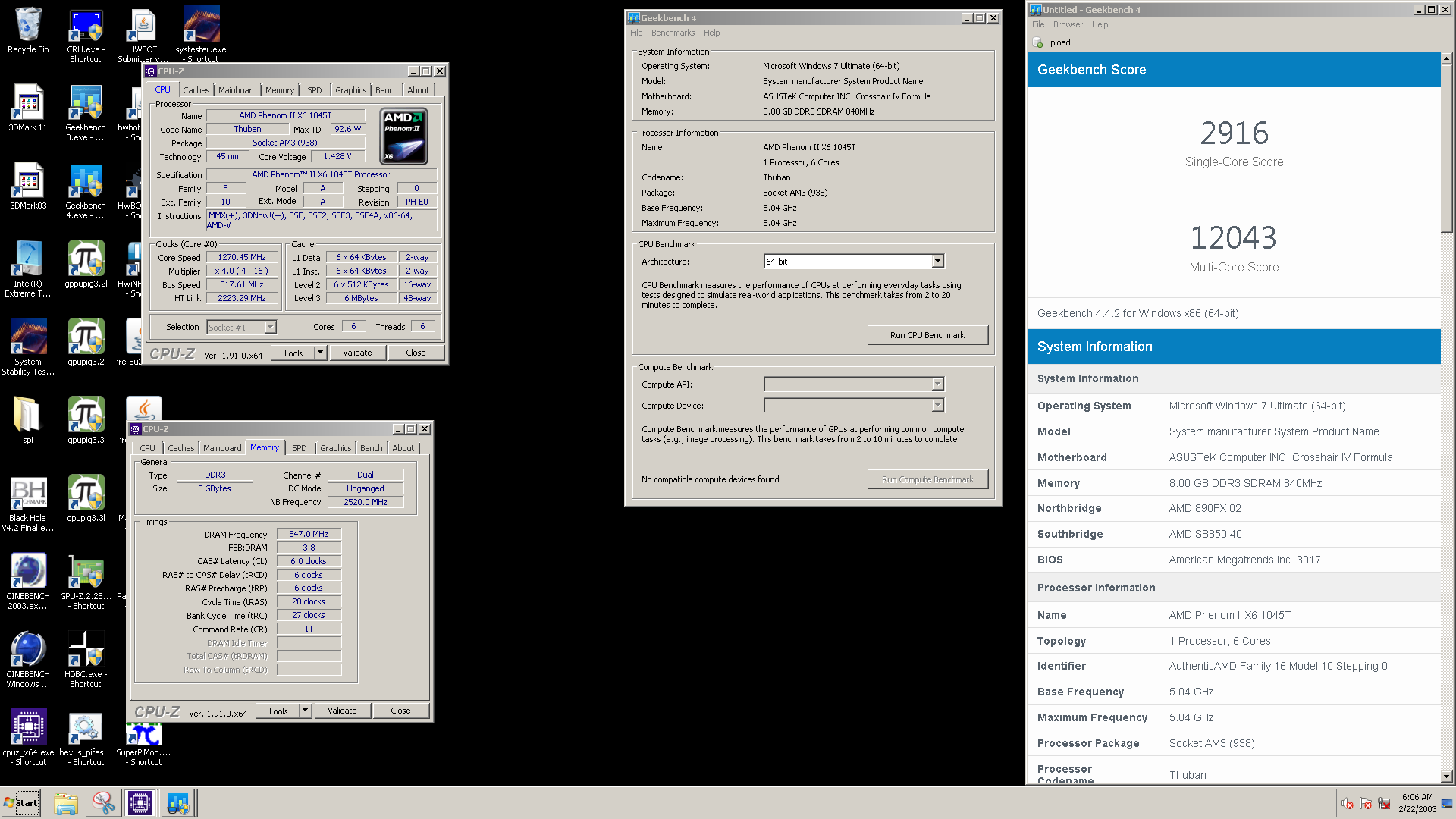This screenshot has width=1456, height=819.
Task: Select the 3DMark03 desktop icon
Action: tap(28, 187)
